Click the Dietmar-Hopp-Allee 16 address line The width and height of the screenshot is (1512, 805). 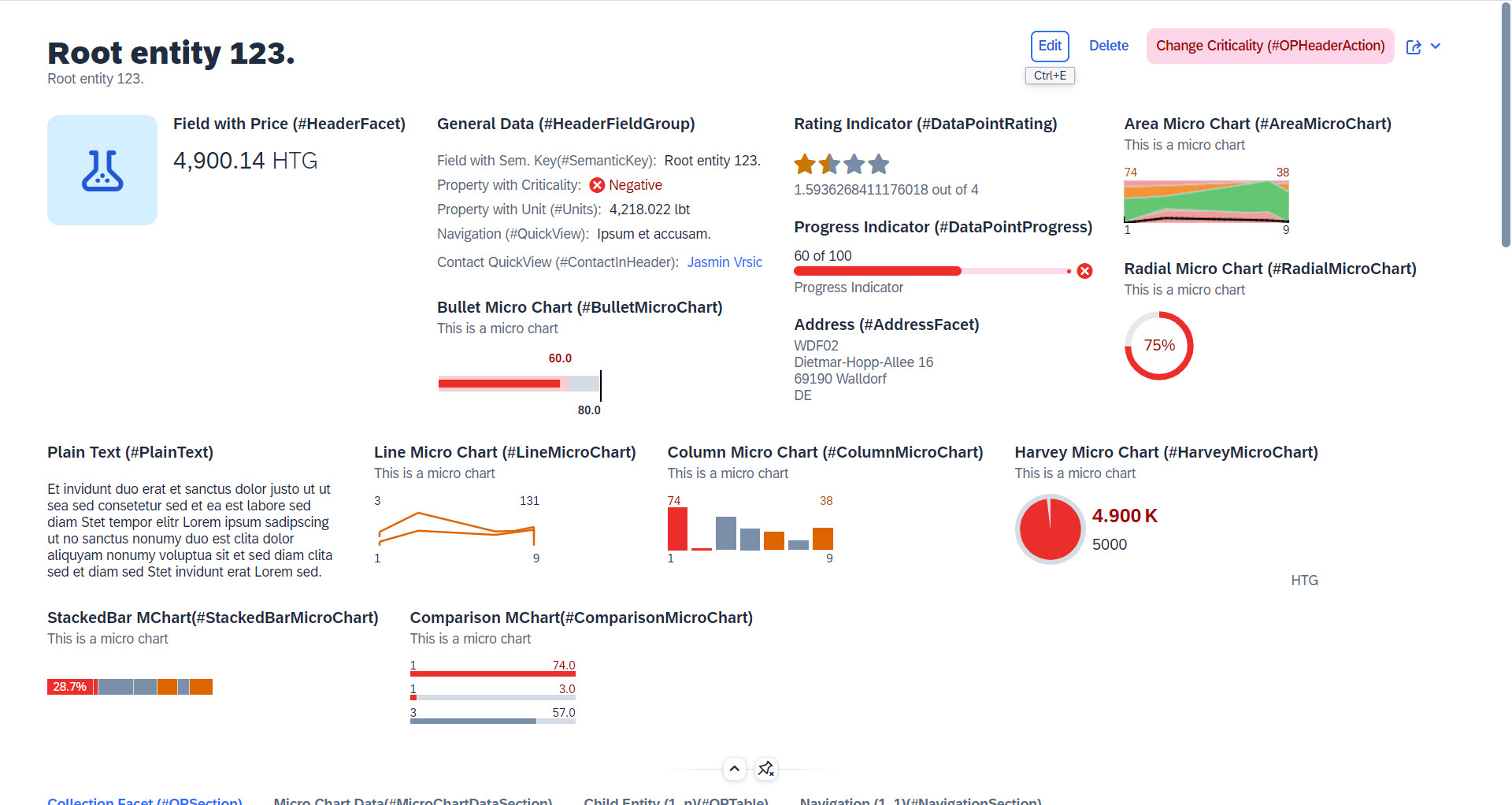tap(863, 362)
